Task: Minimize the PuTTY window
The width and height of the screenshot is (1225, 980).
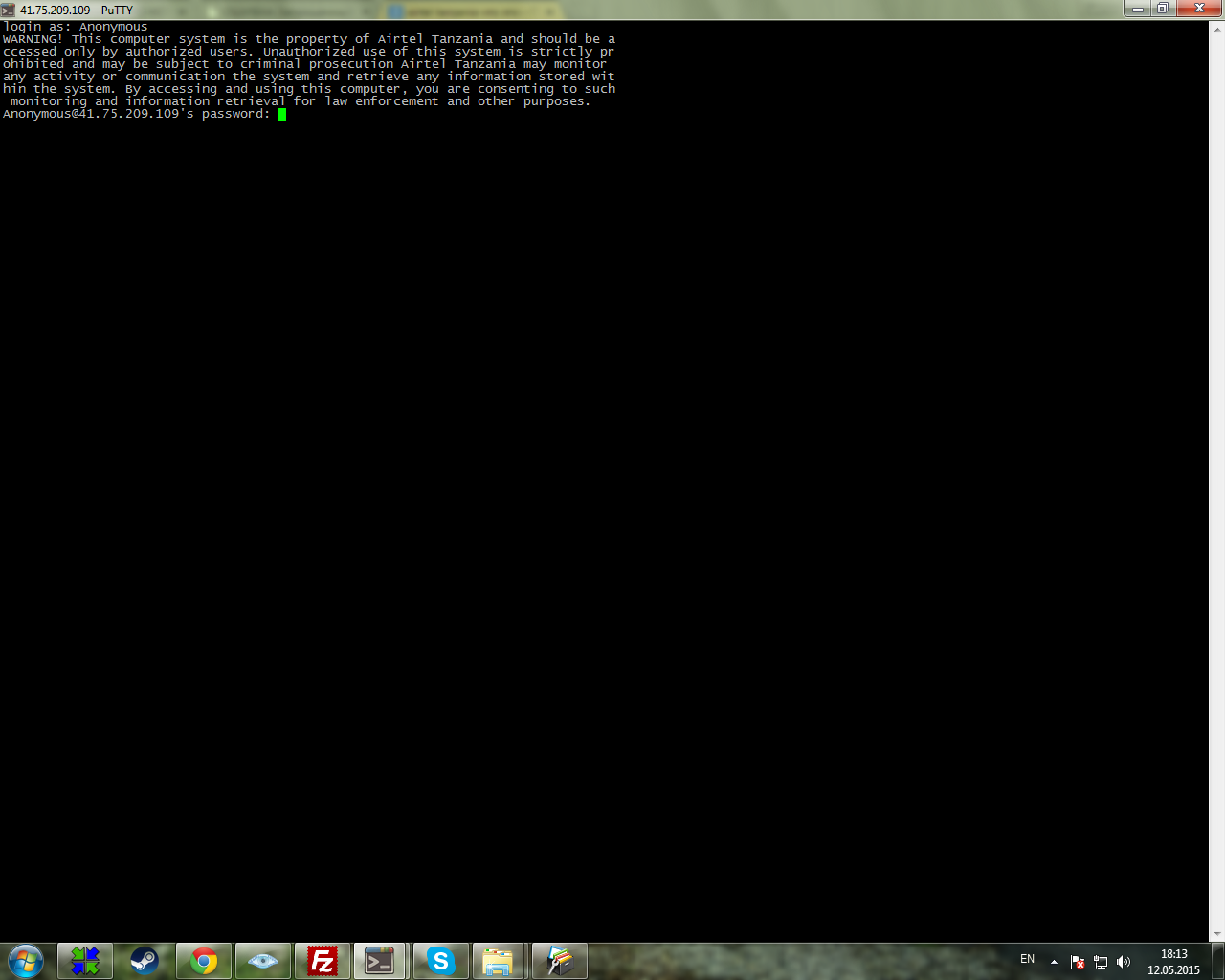Action: click(x=1138, y=9)
